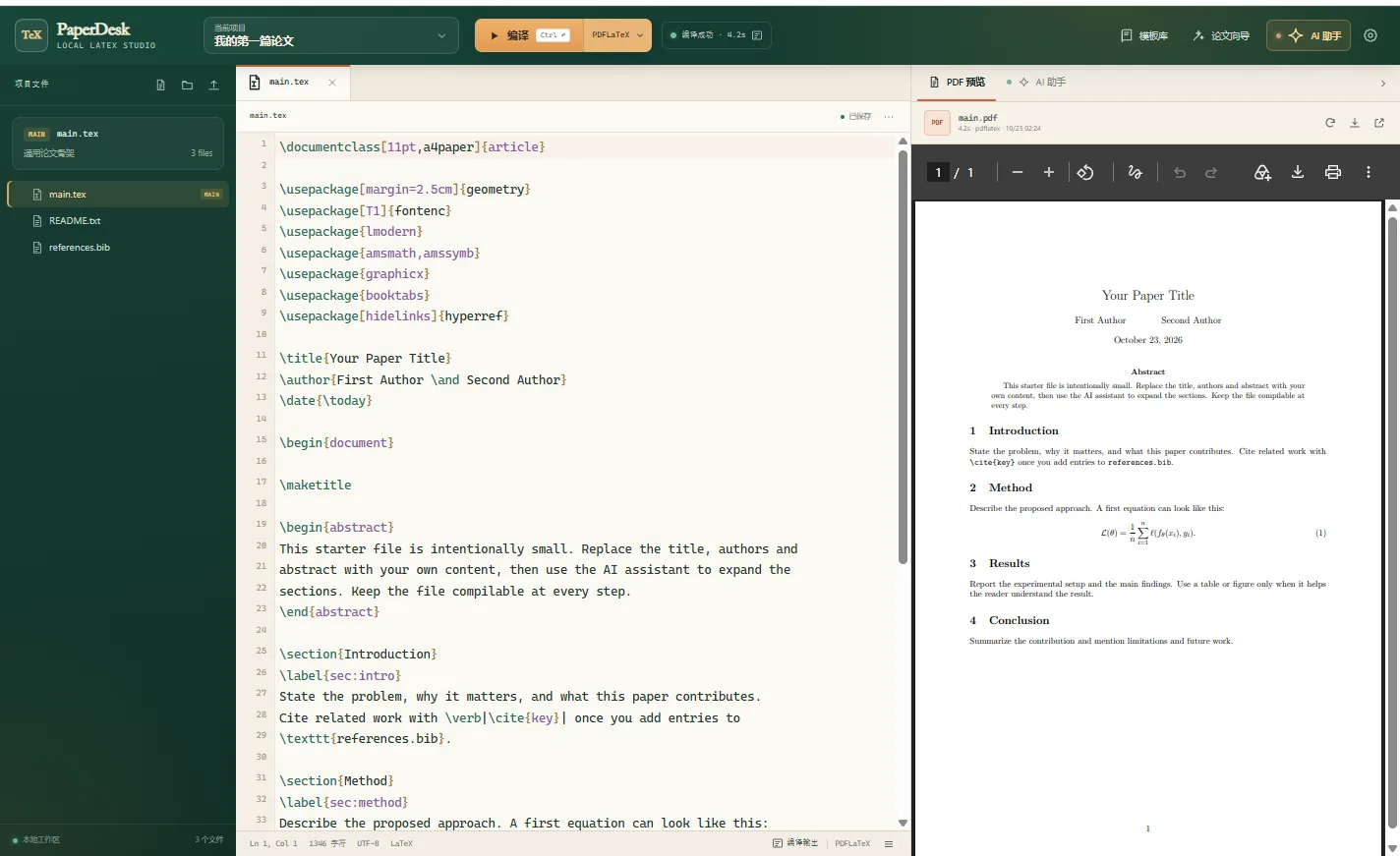Screen dimensions: 1400x856
Task: Click PDFLaTeX in the status bar
Action: (x=852, y=843)
